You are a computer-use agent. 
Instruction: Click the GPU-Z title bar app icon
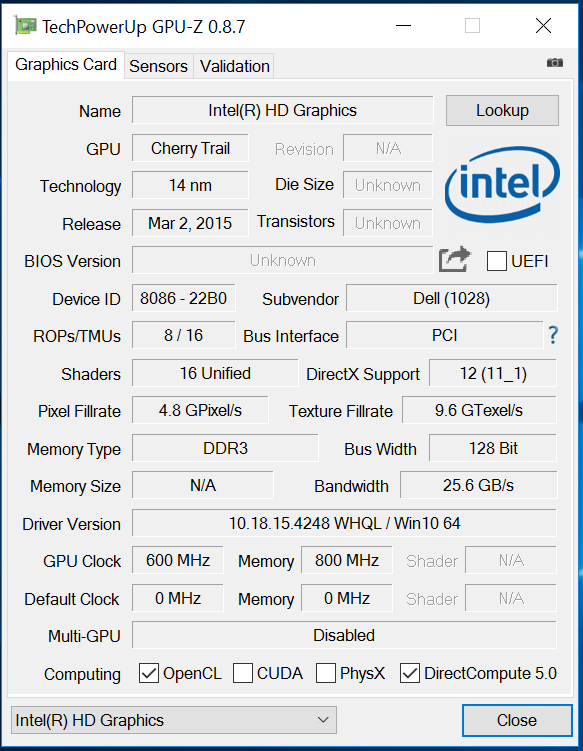[x=25, y=25]
